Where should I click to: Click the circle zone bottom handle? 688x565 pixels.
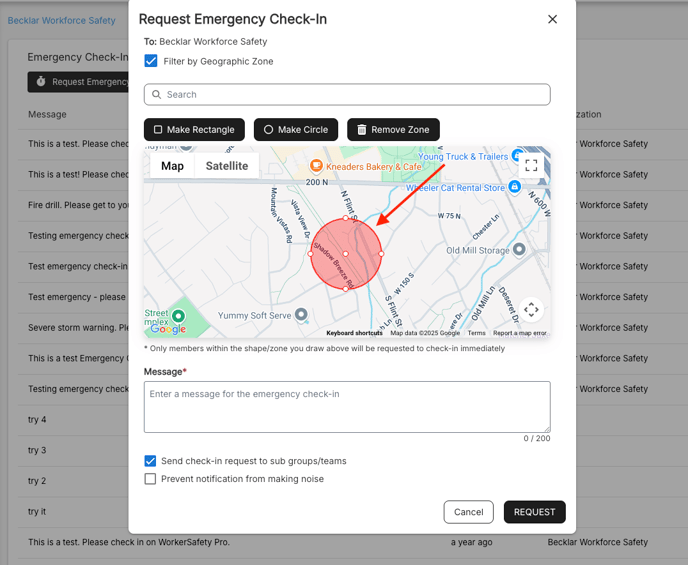pyautogui.click(x=346, y=289)
